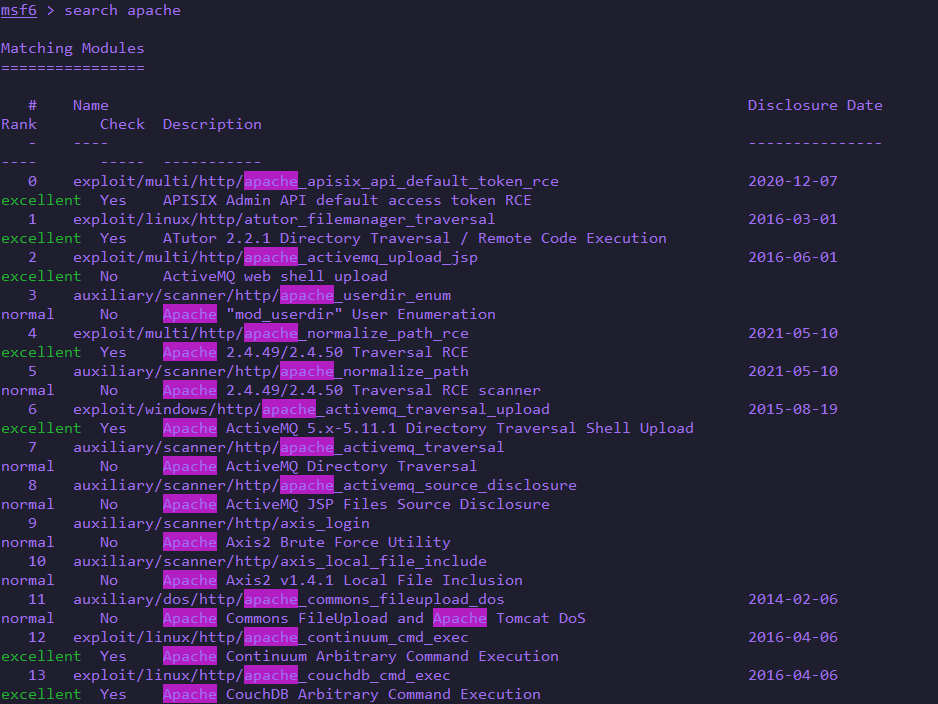
Task: Select module path atutor_filemanager_traversal
Action: click(x=284, y=220)
